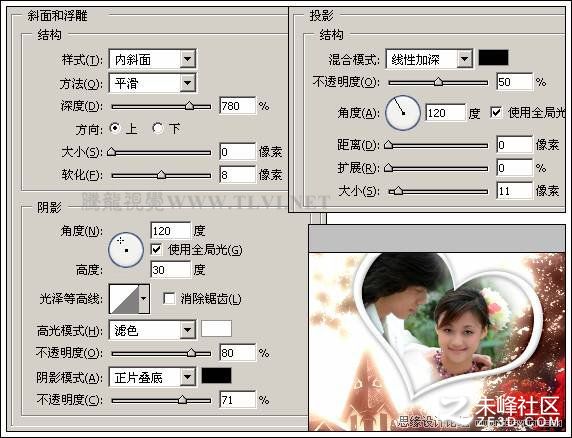Toggle 使用全局光(G) checkbox in shading section
This screenshot has height=438, width=572.
pos(156,249)
